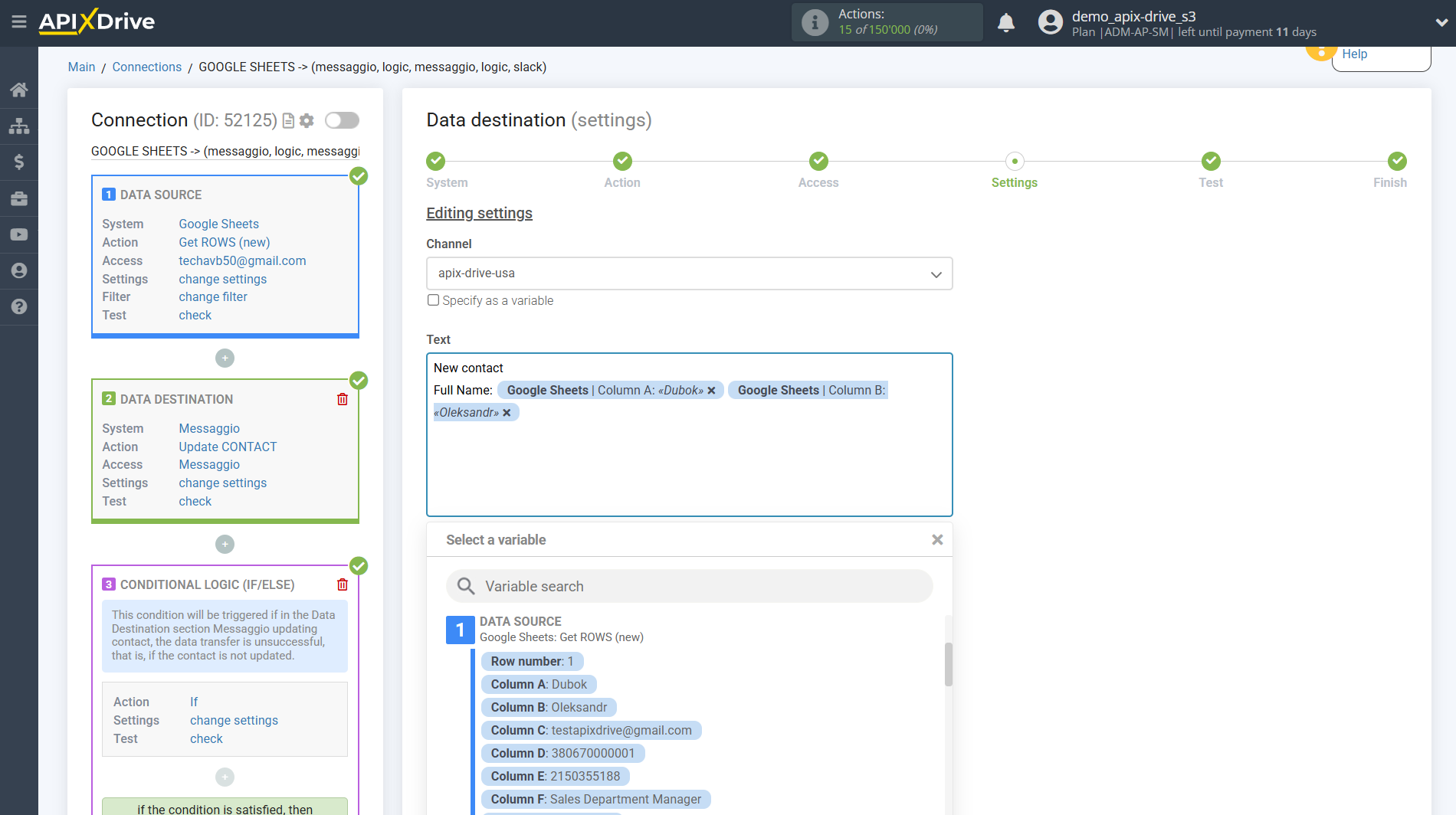Click Update CONTACT action link
This screenshot has width=1456, height=815.
228,447
